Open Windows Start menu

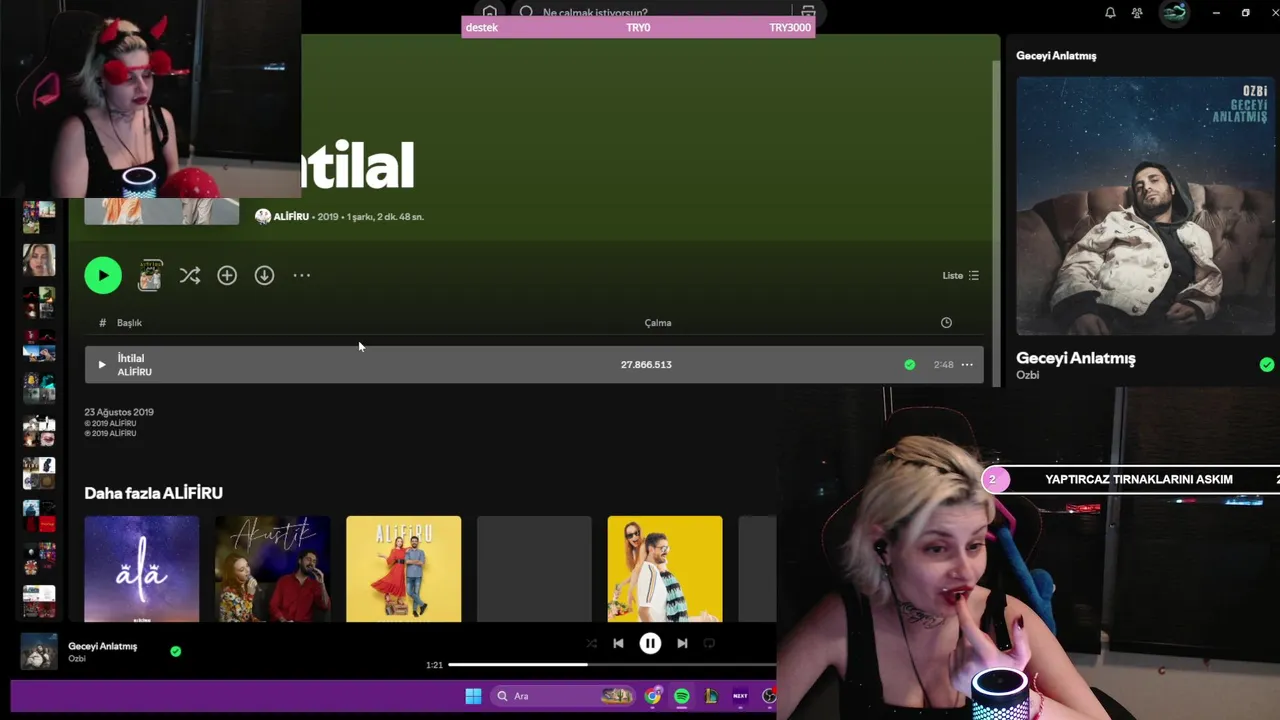pos(473,696)
